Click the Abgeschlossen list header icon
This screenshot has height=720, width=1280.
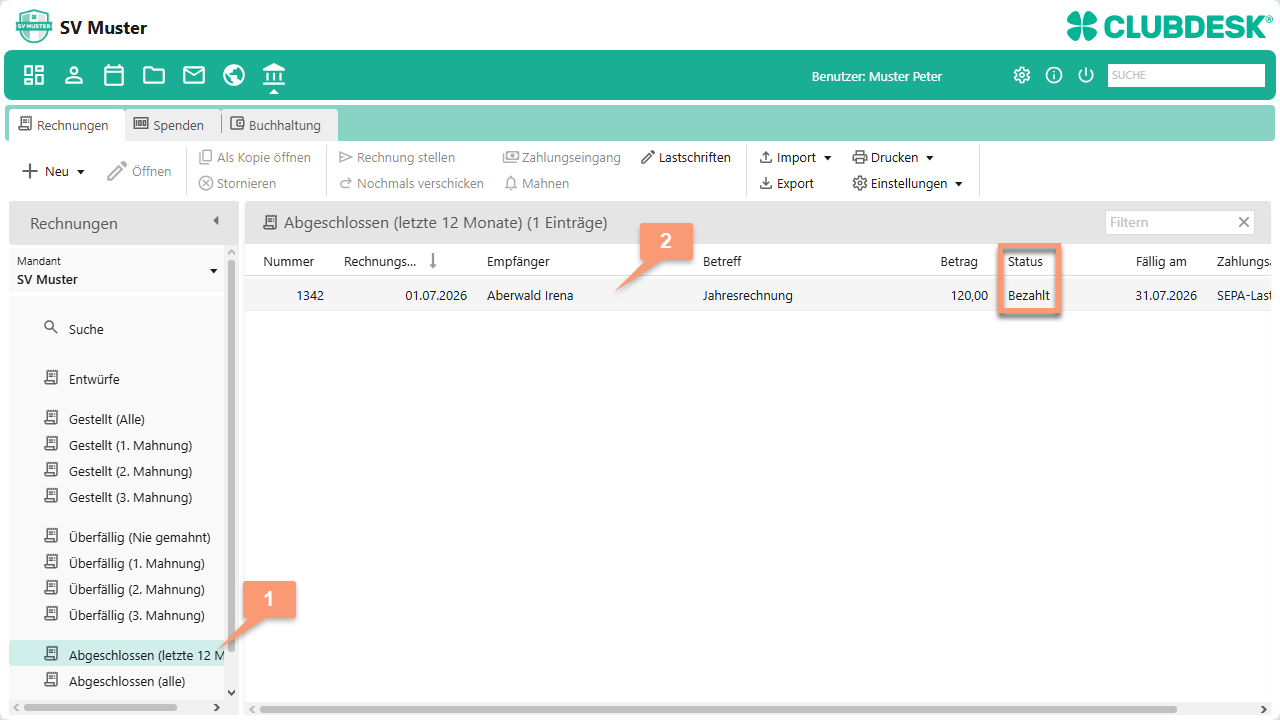270,222
